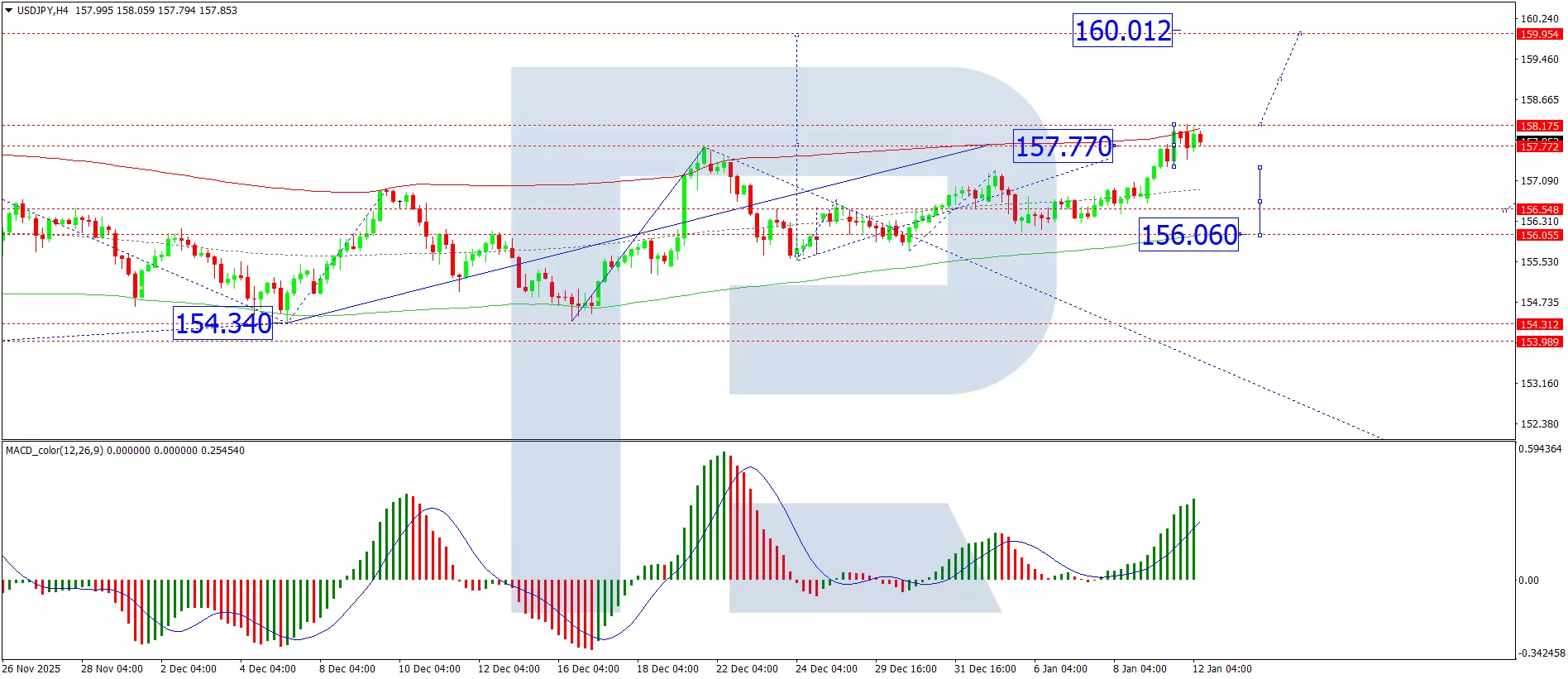Click the 12 Jan 04:00 time axis label

coord(1221,669)
